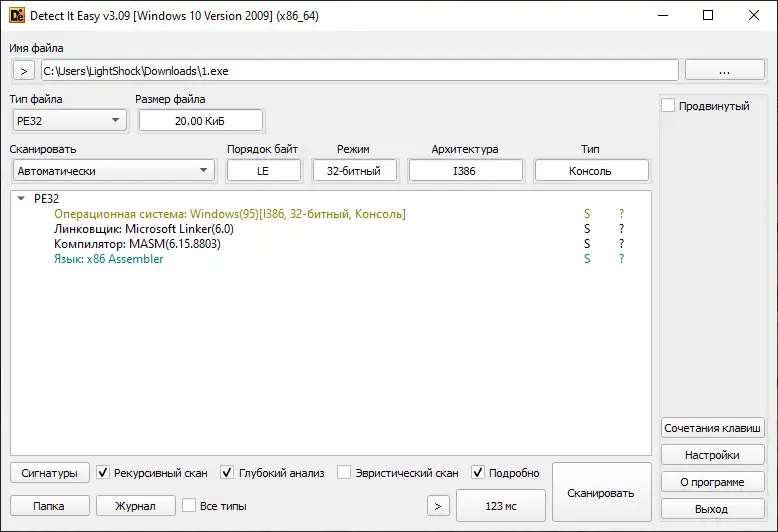Click ? in the Компилятор row

[621, 244]
